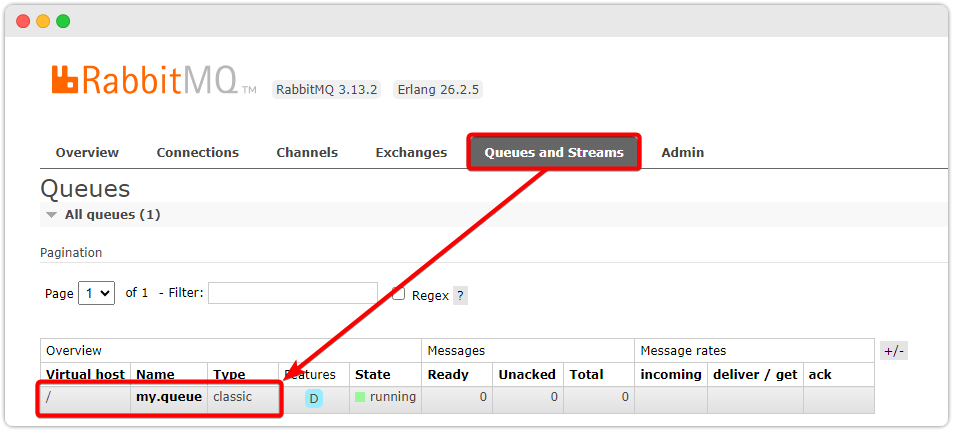Click the Erlang 26.2.5 version badge
Viewport: 953px width, 431px height.
438,90
